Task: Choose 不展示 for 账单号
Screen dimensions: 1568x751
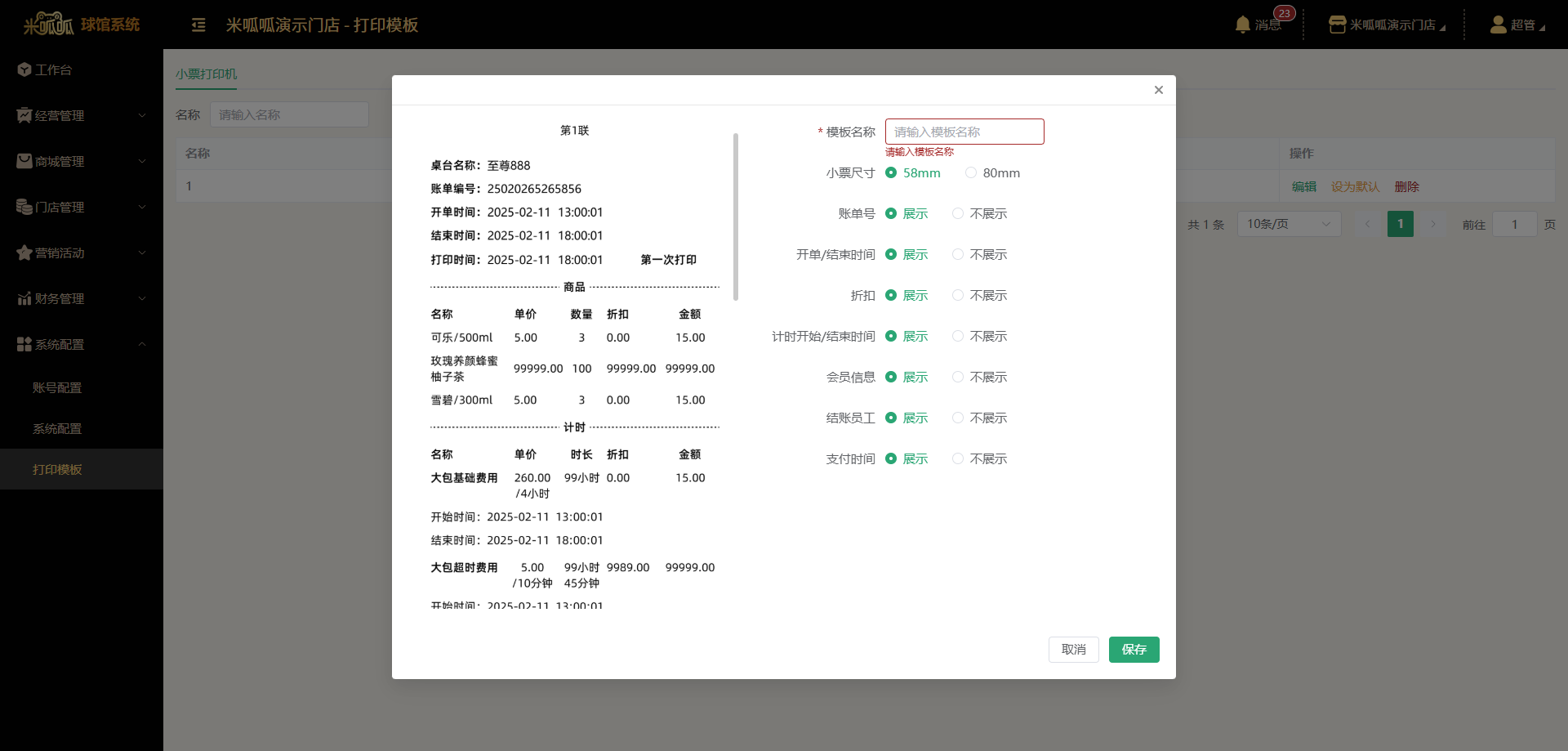Action: pos(958,214)
